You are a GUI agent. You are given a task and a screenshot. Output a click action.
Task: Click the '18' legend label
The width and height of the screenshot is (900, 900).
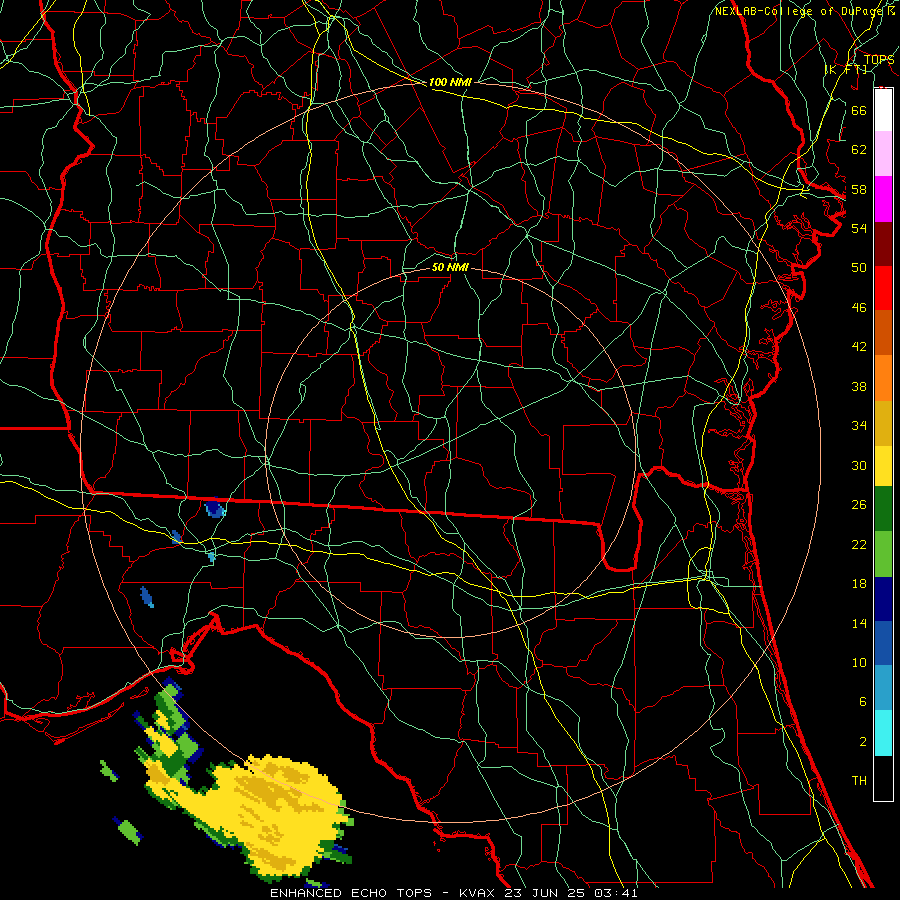click(859, 584)
